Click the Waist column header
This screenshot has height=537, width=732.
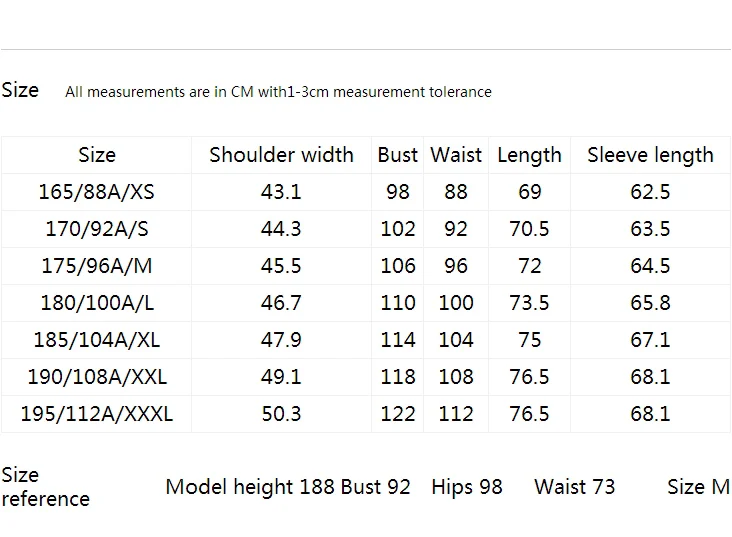click(x=456, y=155)
